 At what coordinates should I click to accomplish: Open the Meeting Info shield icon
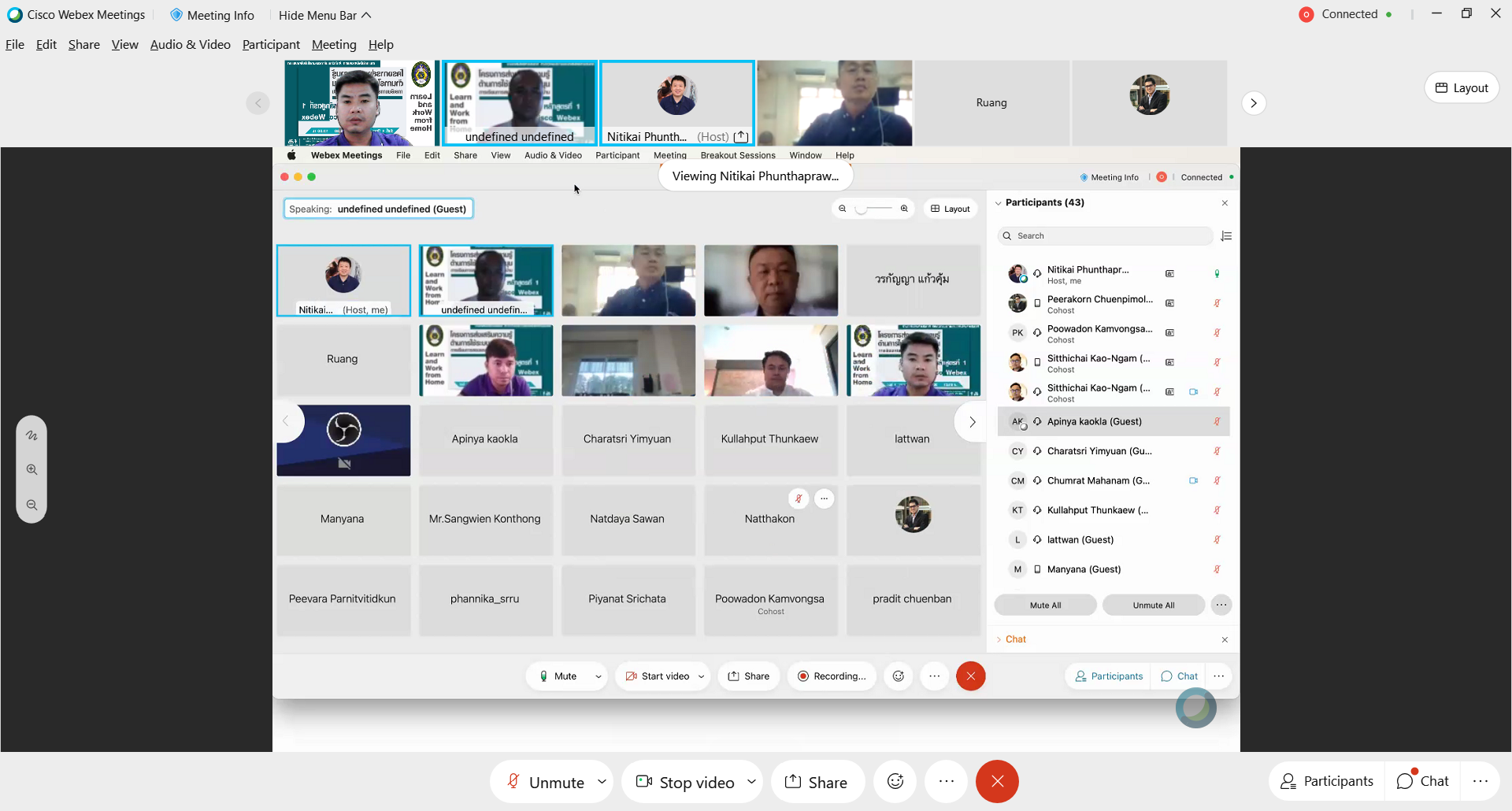pyautogui.click(x=176, y=15)
